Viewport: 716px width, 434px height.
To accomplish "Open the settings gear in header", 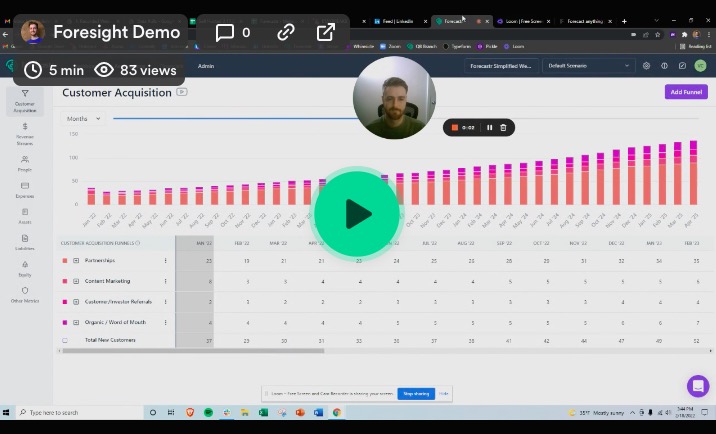I will coord(646,66).
